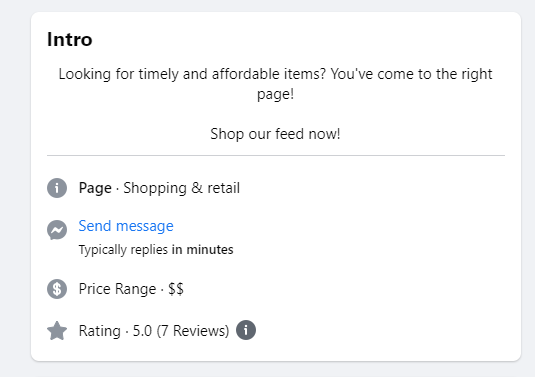
Task: Click the bold 'in minutes' text
Action: (x=203, y=249)
